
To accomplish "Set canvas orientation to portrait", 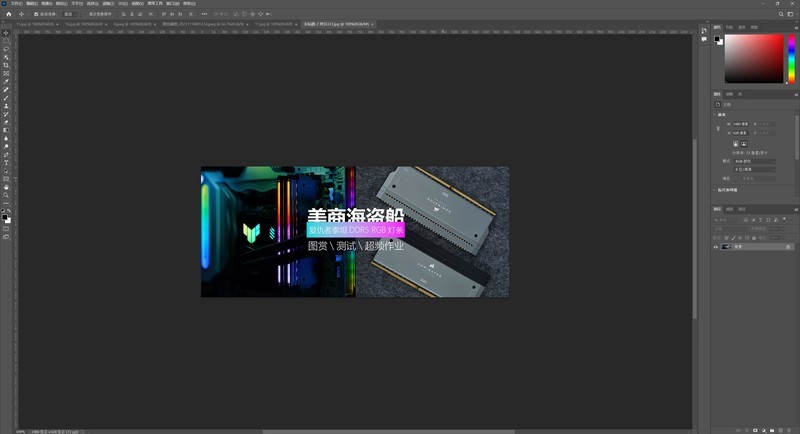I will click(736, 144).
